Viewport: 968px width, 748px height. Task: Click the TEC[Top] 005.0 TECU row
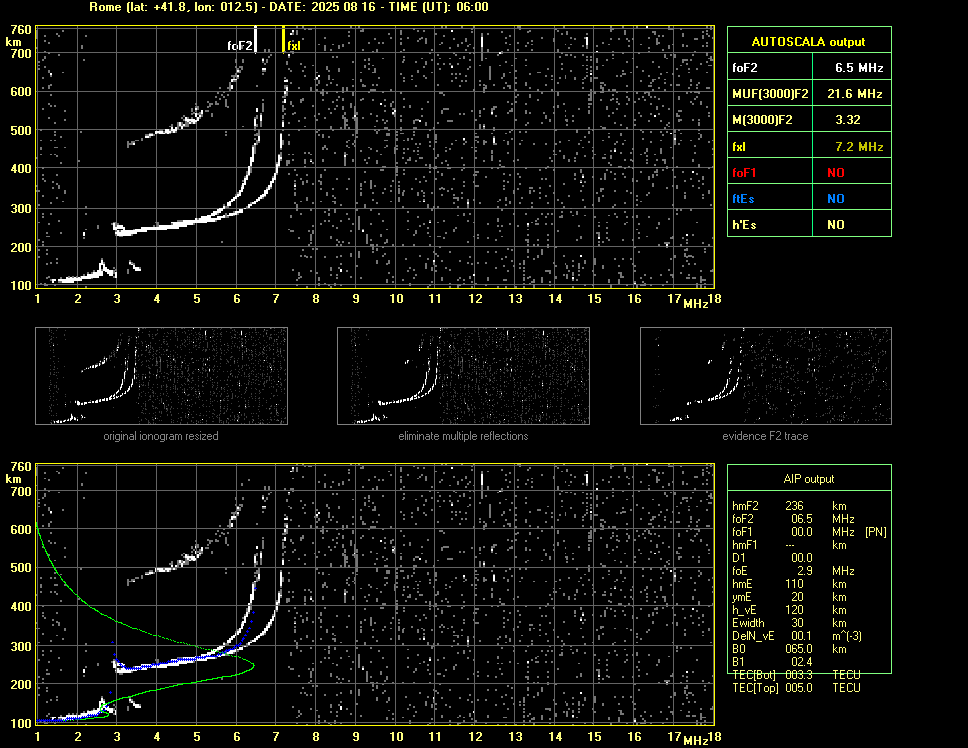(796, 688)
